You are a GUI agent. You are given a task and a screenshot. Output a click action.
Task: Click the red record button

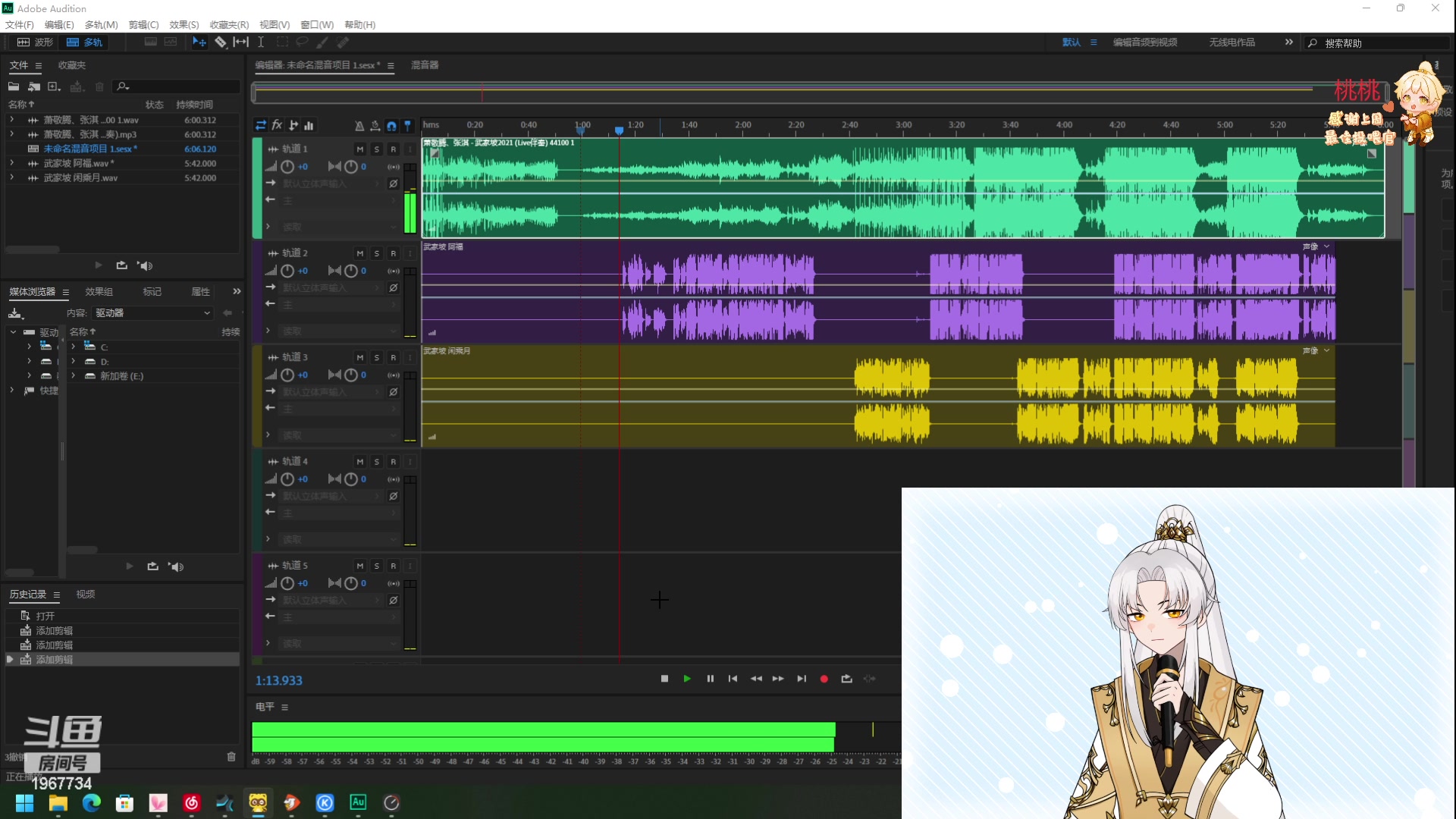(824, 679)
